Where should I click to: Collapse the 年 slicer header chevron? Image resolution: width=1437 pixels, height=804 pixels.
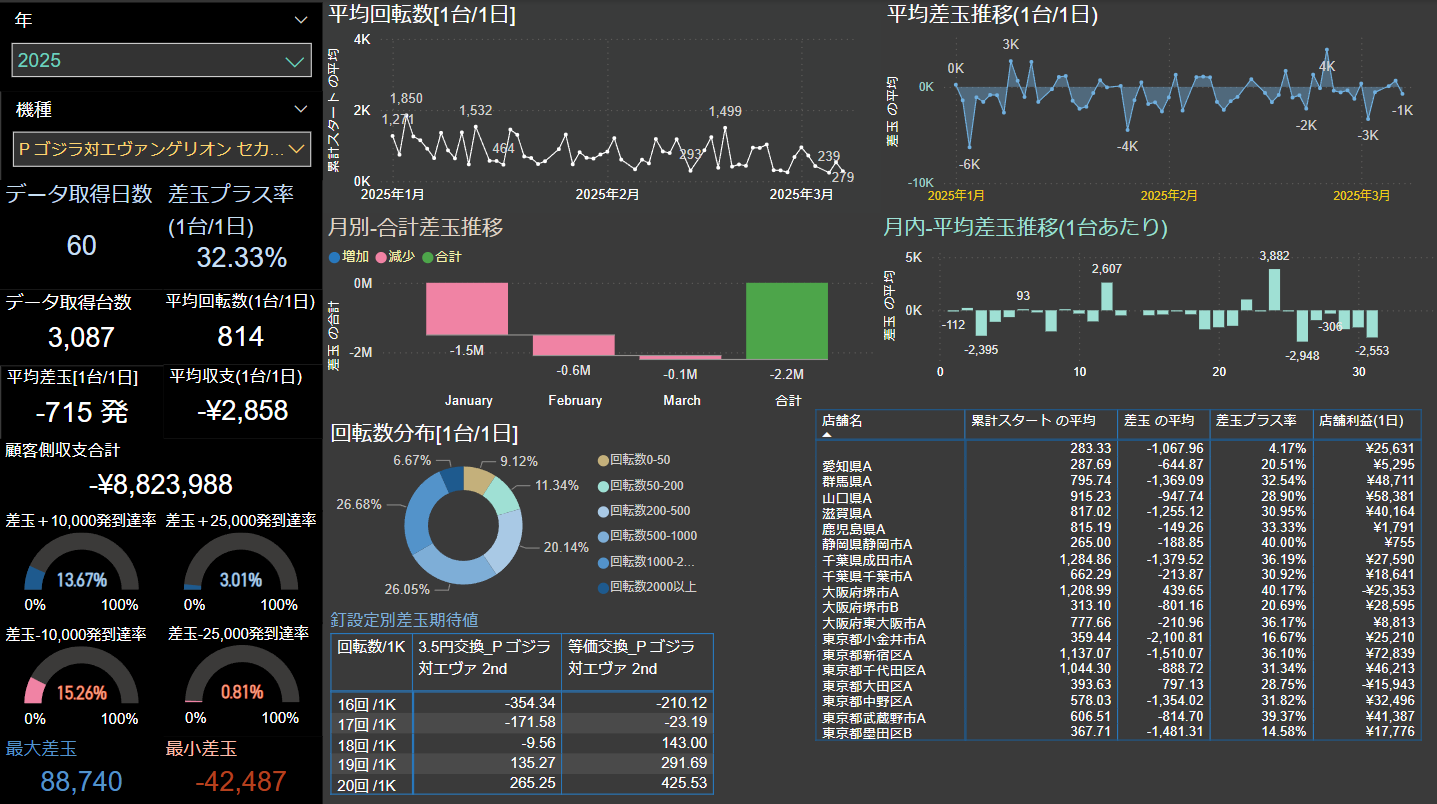pos(301,20)
